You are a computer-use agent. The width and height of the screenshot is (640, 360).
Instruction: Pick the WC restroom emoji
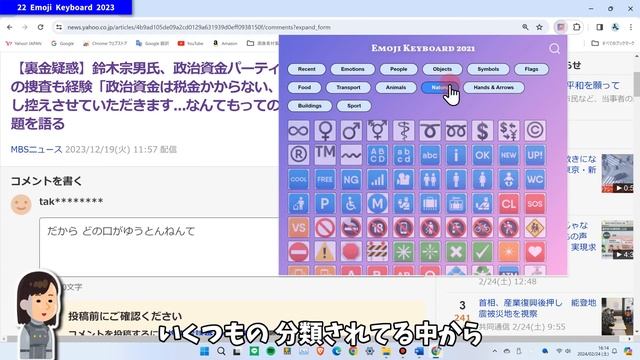[535, 179]
